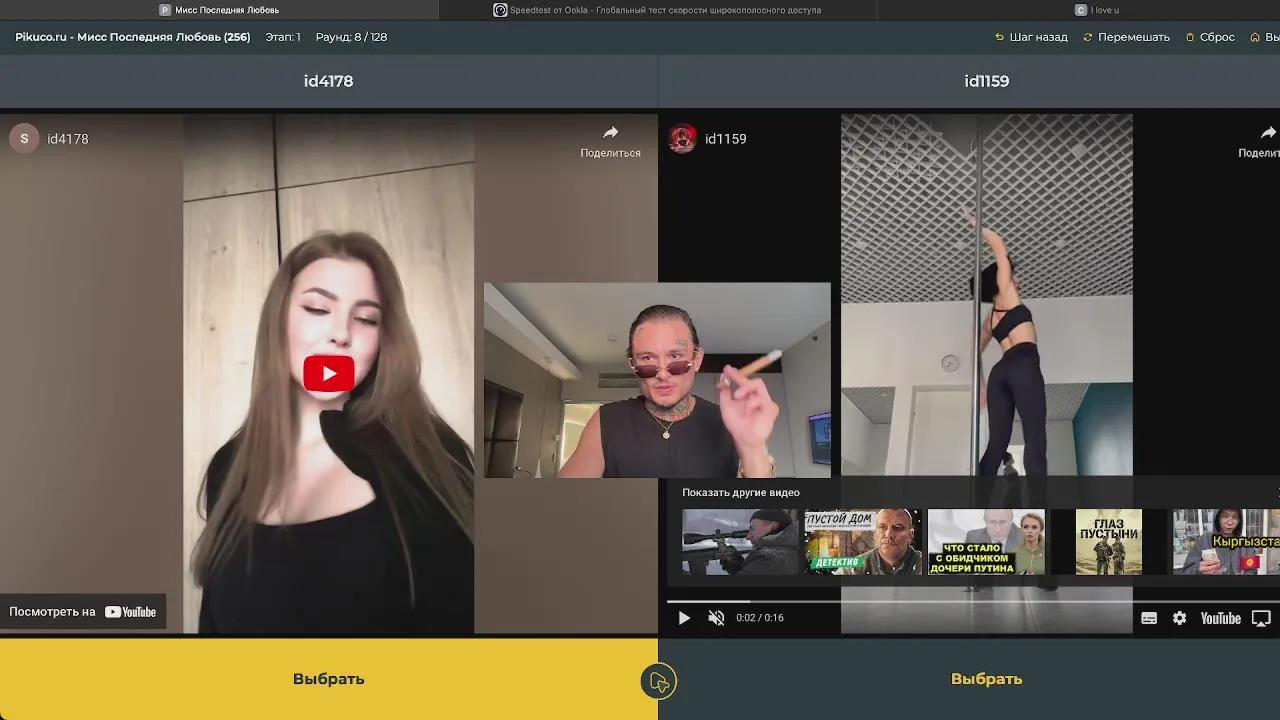Viewport: 1280px width, 720px height.
Task: Unmute the right video's speaker icon
Action: pos(716,618)
